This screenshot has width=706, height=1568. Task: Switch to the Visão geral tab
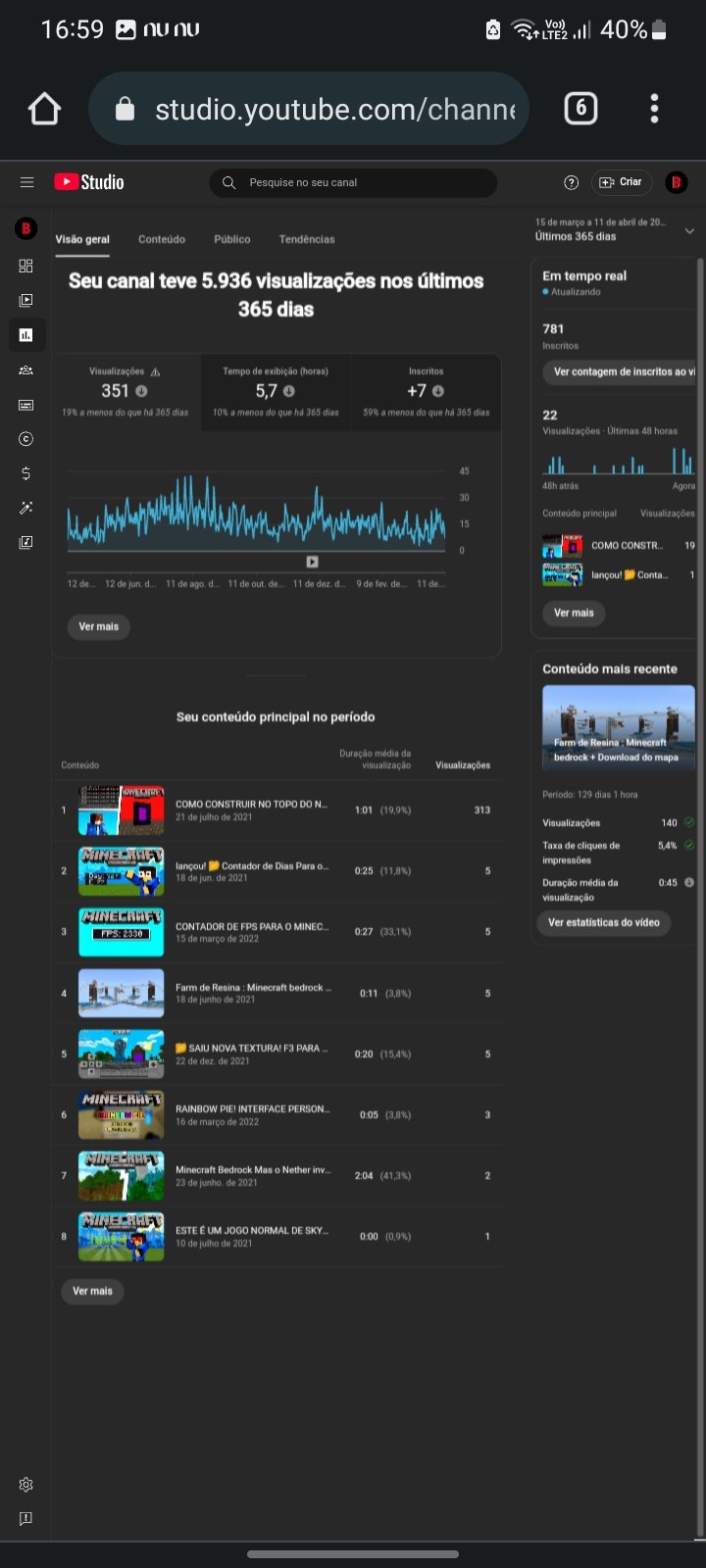coord(82,239)
